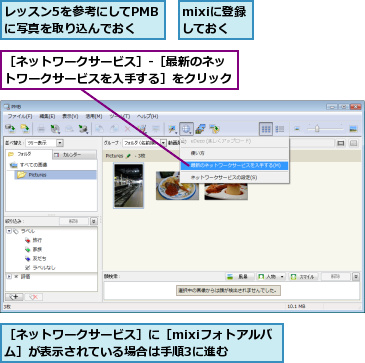Click the disc creation toolbar icon
Screen dimensions: 365x363
(55, 129)
